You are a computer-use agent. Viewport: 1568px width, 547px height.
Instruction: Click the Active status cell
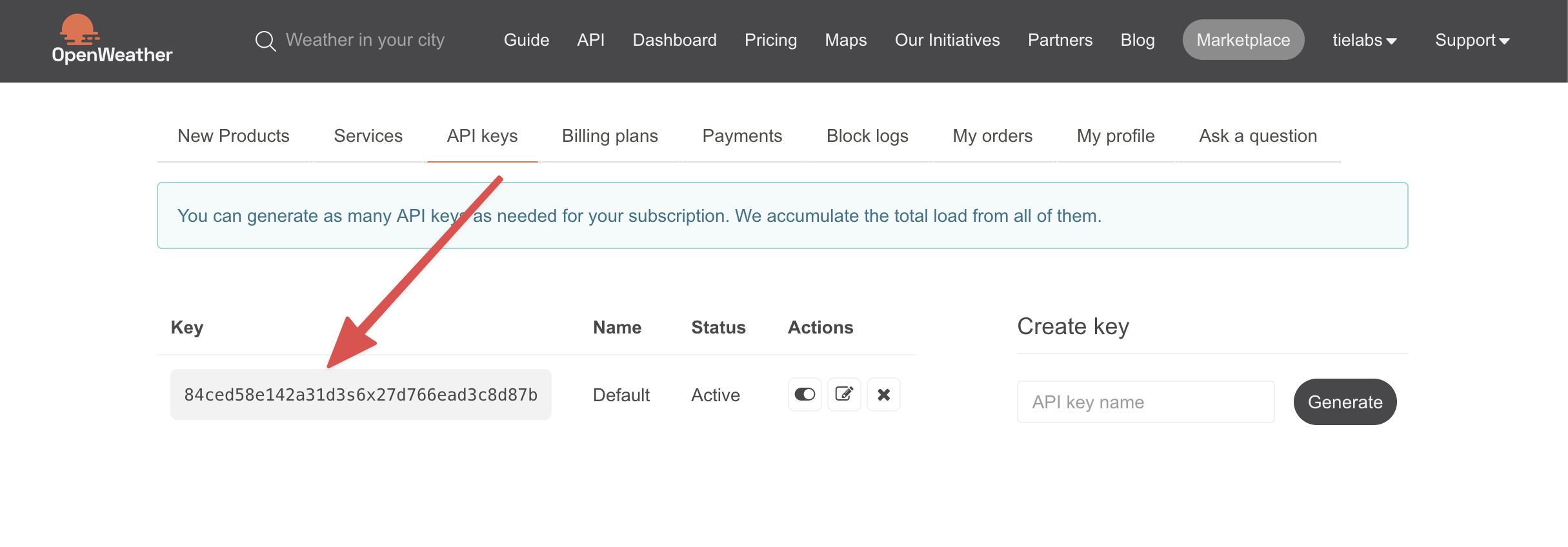point(716,395)
